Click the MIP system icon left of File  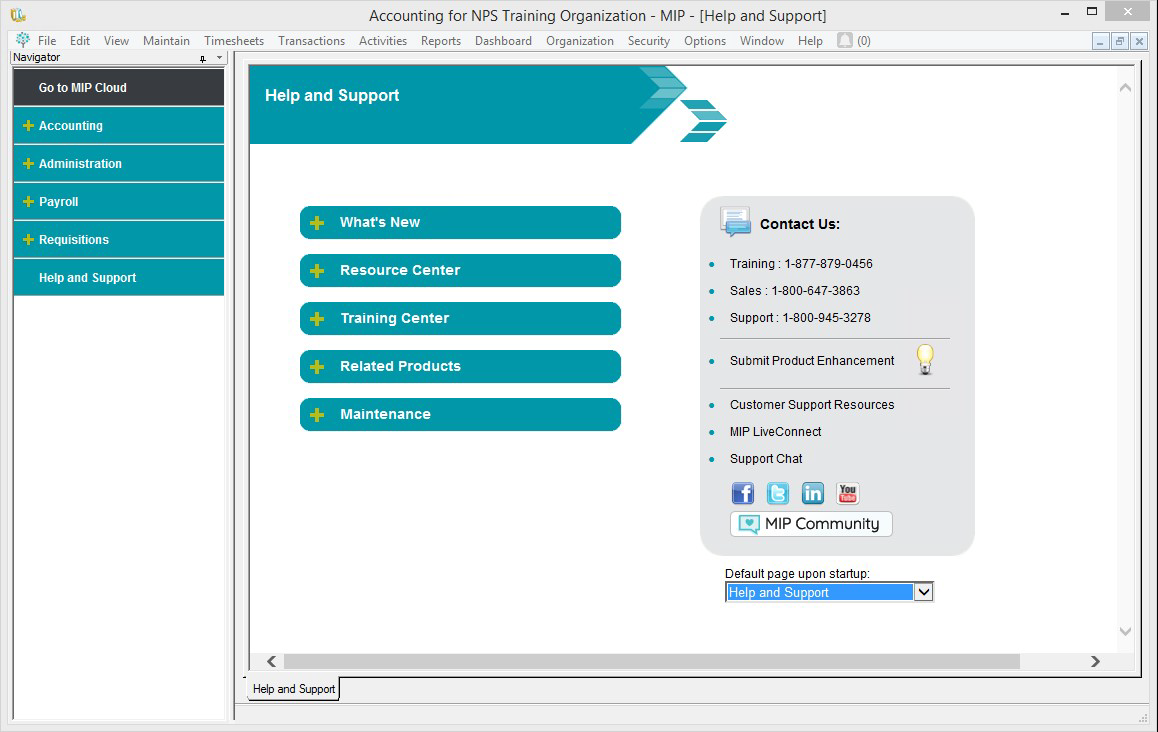click(23, 40)
